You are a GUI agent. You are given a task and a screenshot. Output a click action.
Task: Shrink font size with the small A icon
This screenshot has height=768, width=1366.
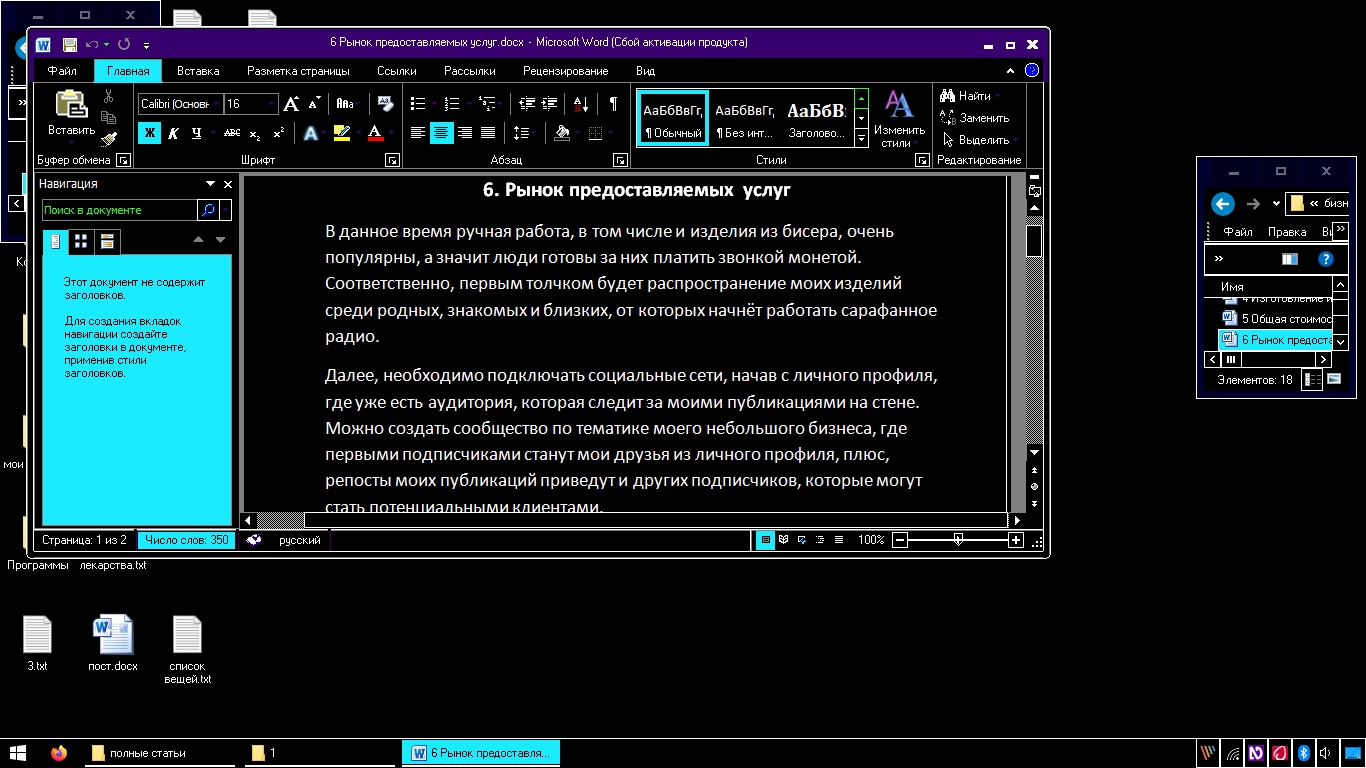point(314,104)
